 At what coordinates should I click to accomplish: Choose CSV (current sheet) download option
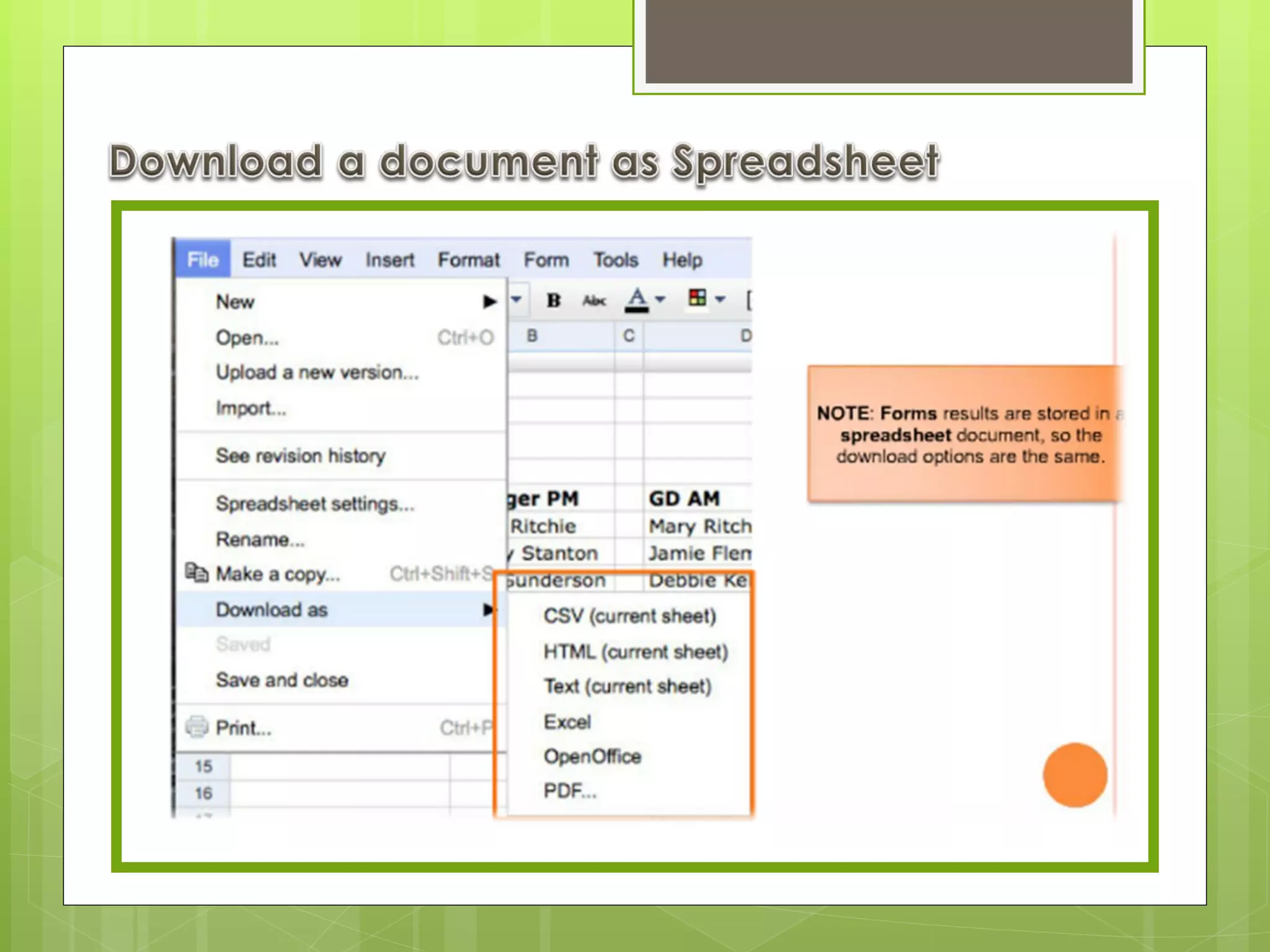(629, 616)
